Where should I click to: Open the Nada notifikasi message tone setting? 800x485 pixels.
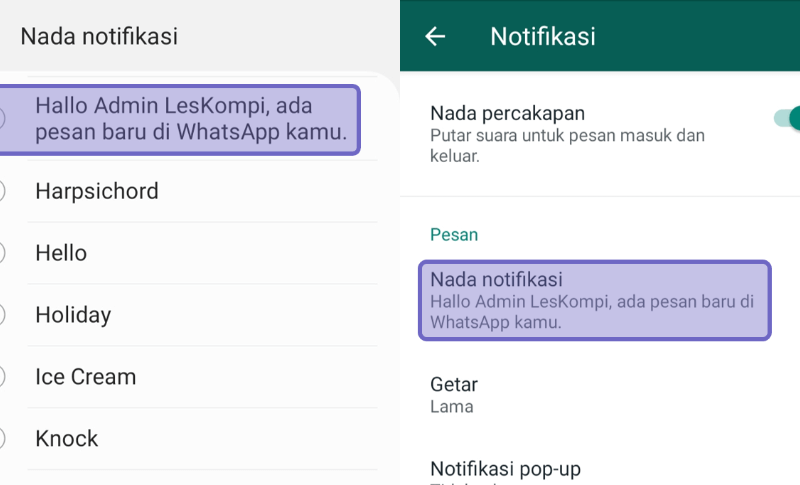pyautogui.click(x=594, y=300)
